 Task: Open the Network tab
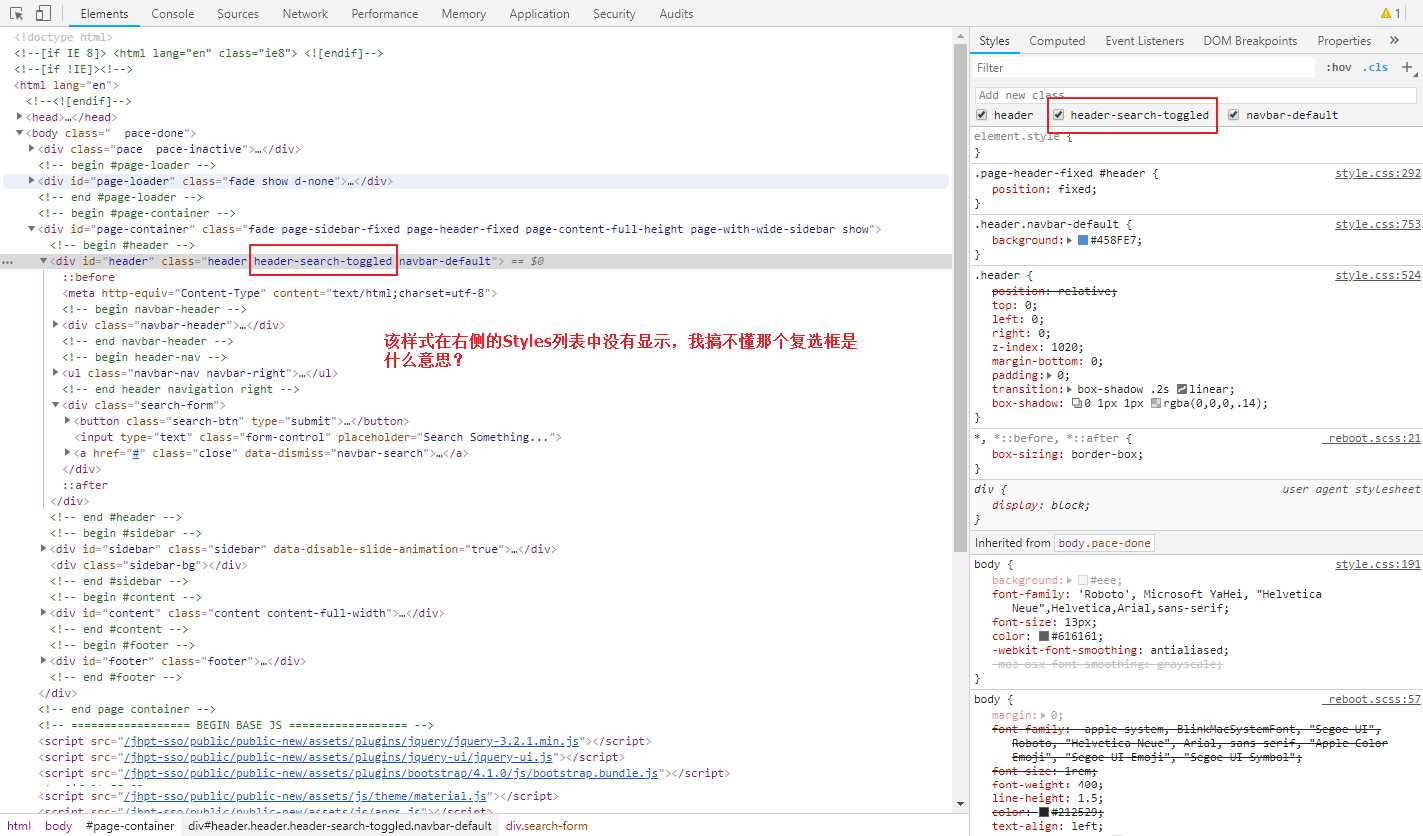305,14
